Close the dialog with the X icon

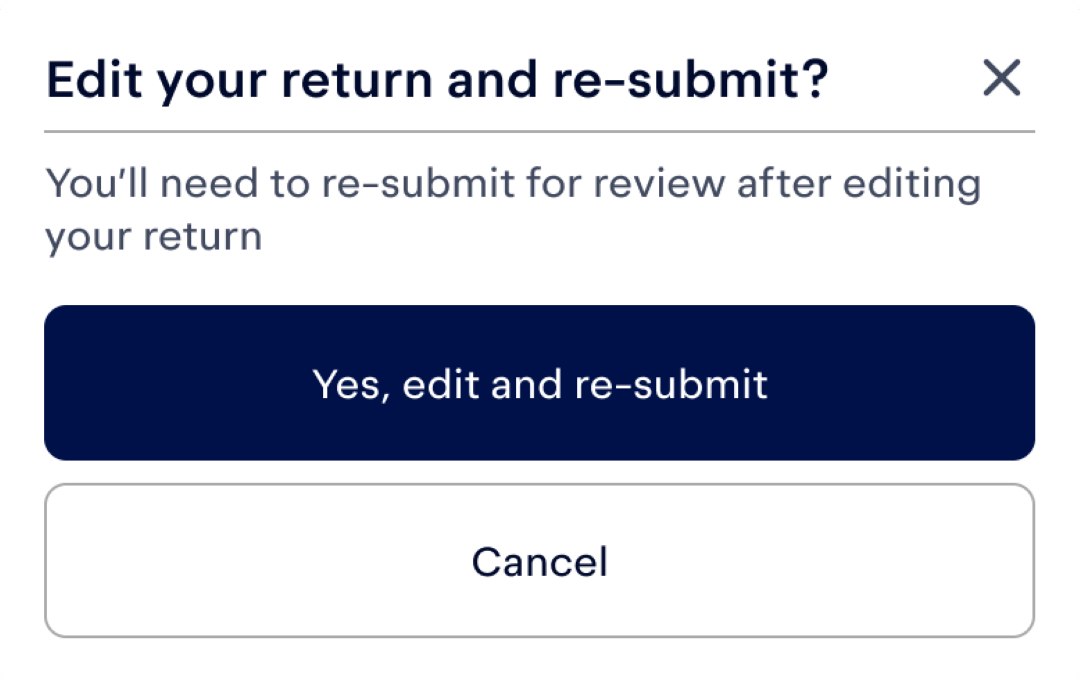coord(1001,77)
